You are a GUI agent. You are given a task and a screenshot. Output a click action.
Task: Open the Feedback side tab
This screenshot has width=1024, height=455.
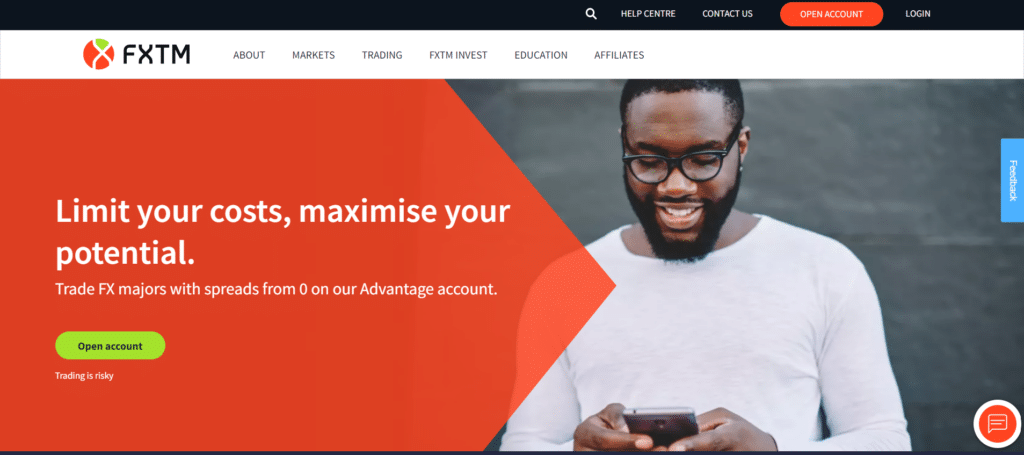click(1012, 180)
